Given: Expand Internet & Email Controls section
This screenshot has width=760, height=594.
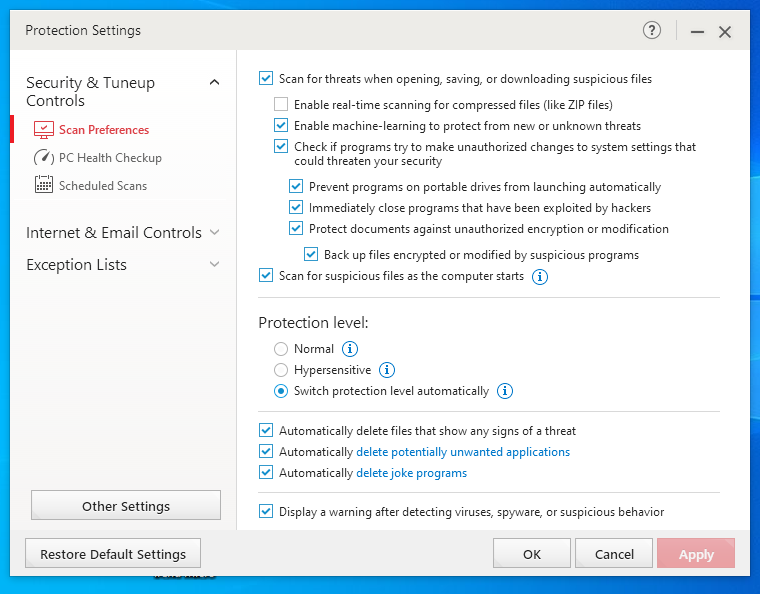Looking at the screenshot, I should [x=214, y=233].
